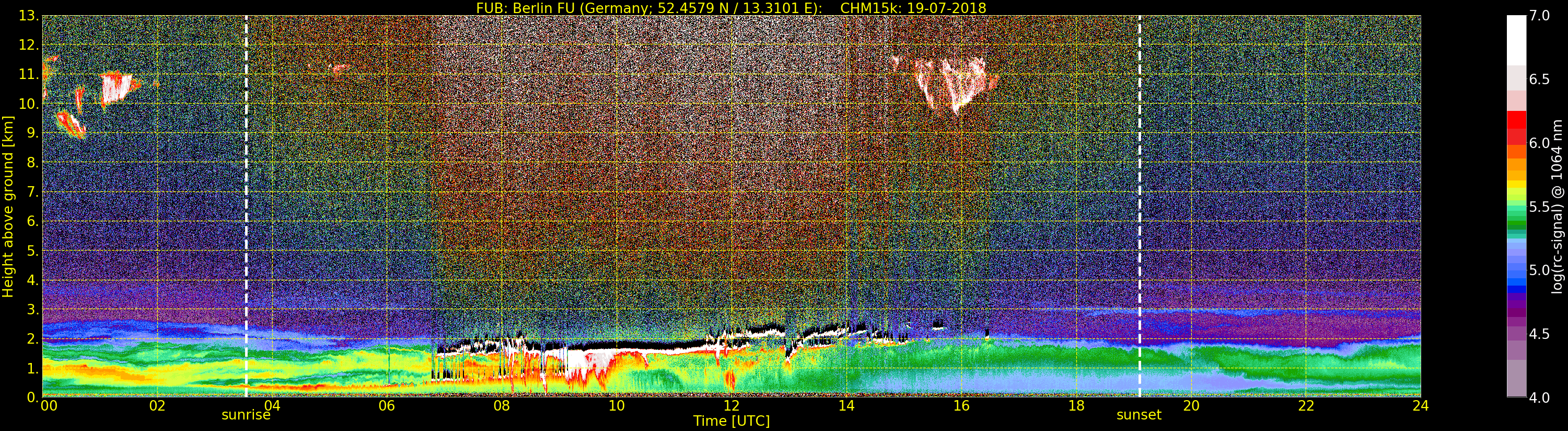
Task: Click the y-axis tick label '1.'
Action: [x=32, y=368]
